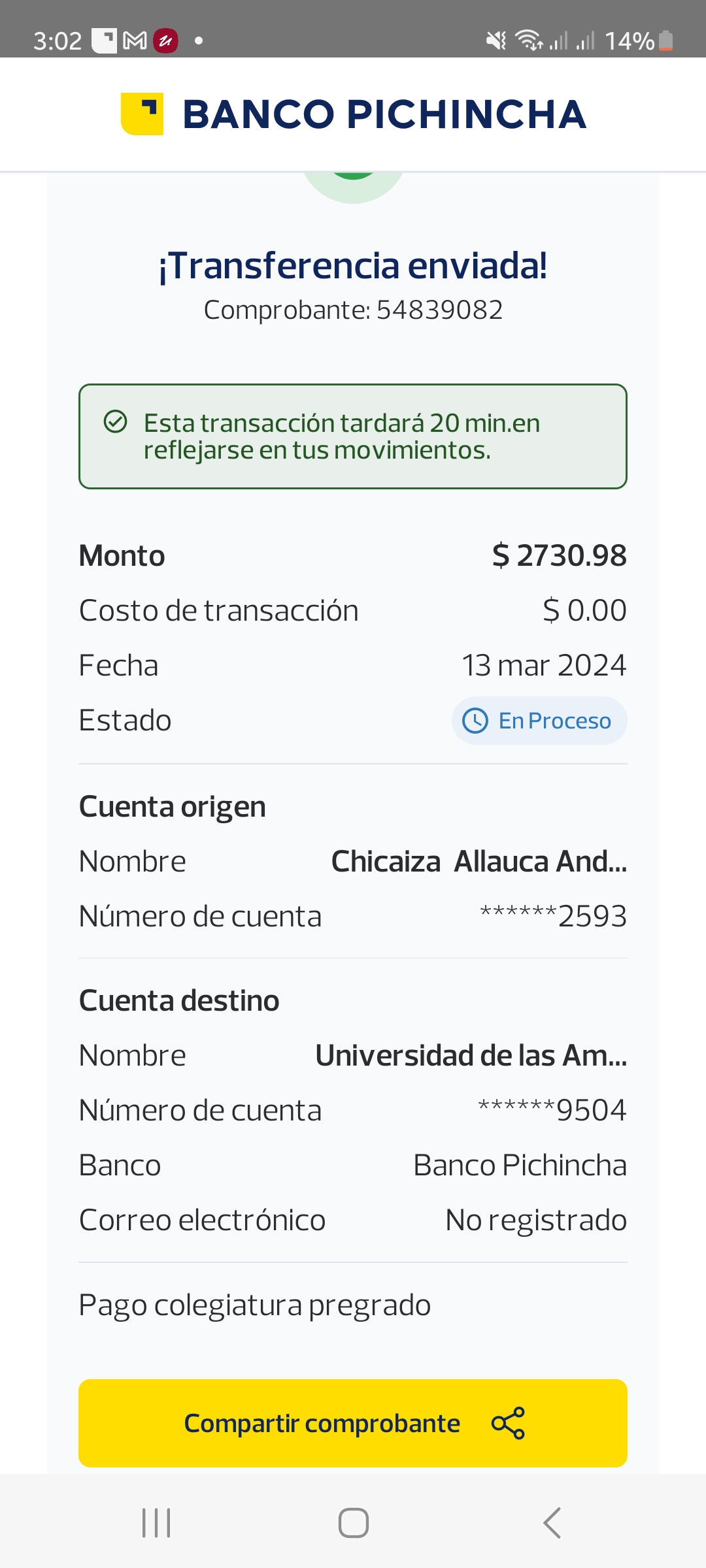The width and height of the screenshot is (706, 1568).
Task: Tap the Banco Pichincha yellow logo icon
Action: click(142, 114)
